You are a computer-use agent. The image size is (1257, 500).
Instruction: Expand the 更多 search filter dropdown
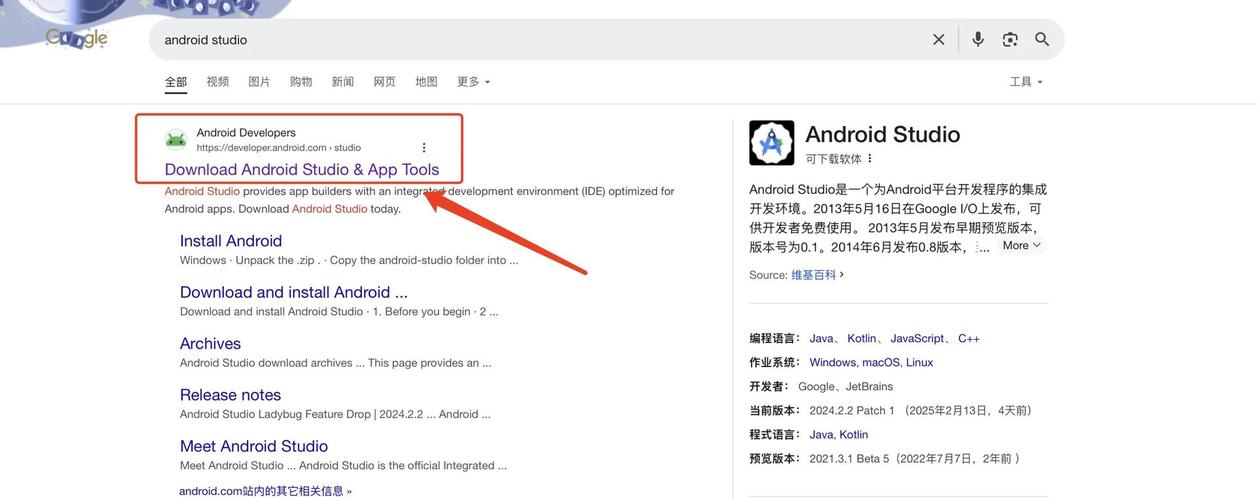pyautogui.click(x=473, y=82)
